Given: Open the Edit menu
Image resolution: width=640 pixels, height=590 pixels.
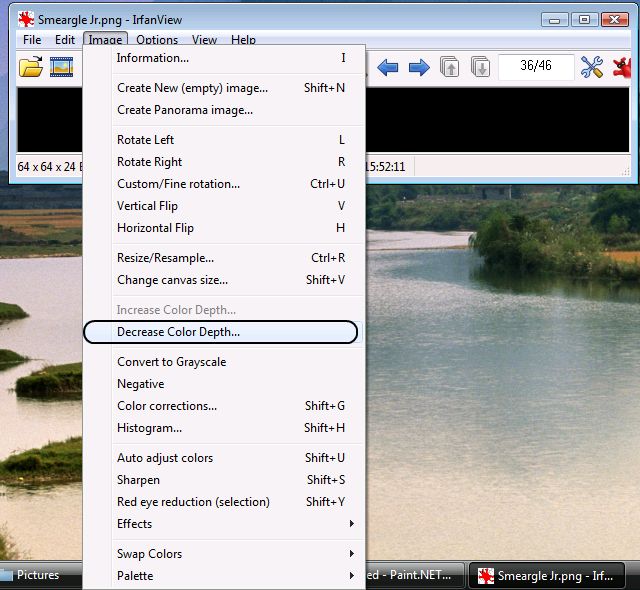Looking at the screenshot, I should (65, 40).
